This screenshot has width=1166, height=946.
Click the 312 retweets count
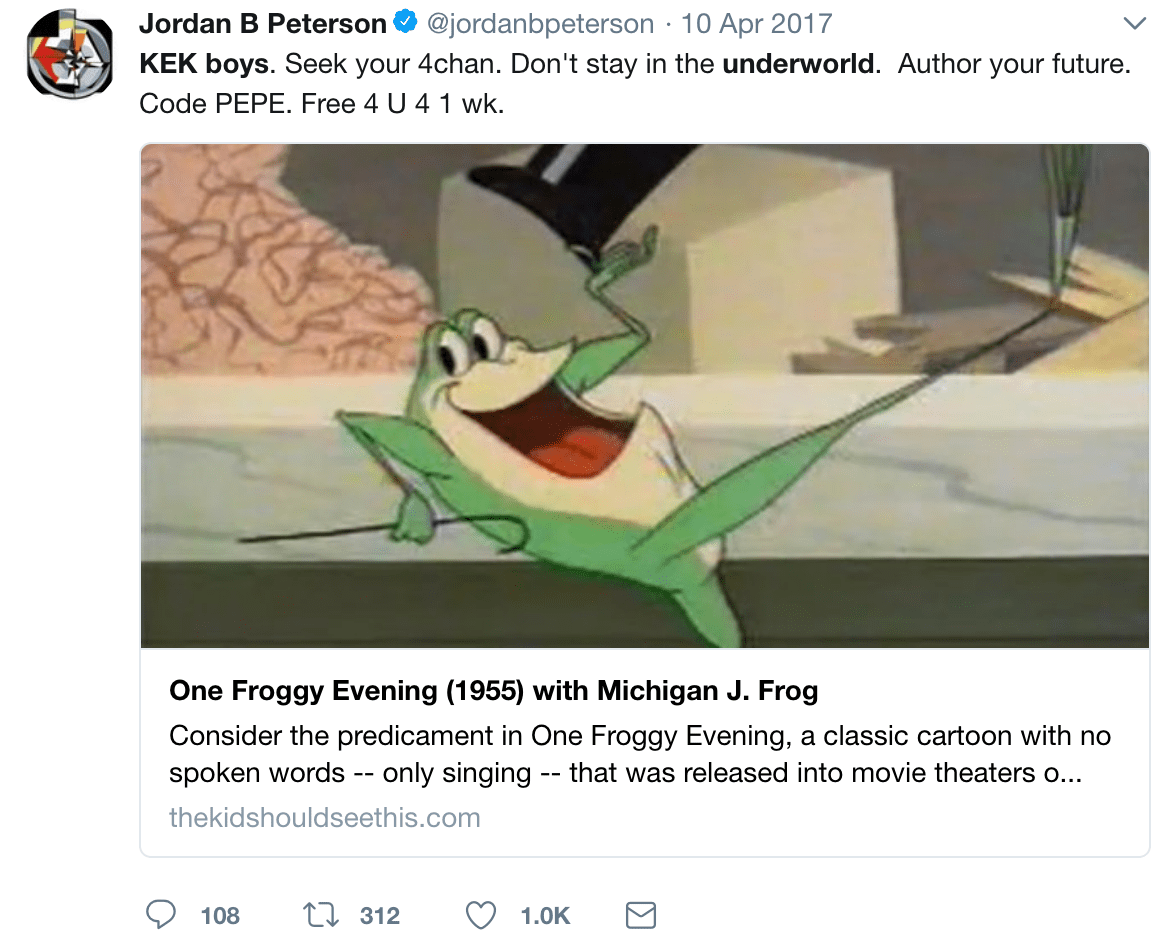(380, 915)
